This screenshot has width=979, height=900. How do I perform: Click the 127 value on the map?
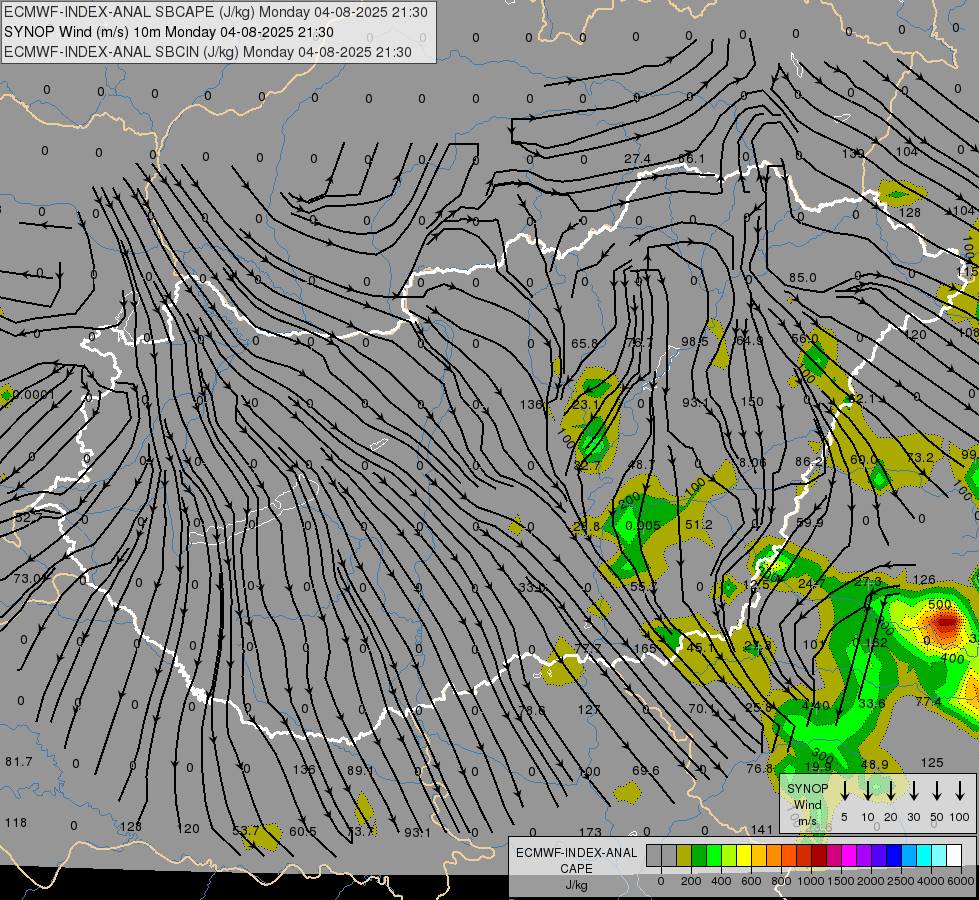[x=589, y=709]
